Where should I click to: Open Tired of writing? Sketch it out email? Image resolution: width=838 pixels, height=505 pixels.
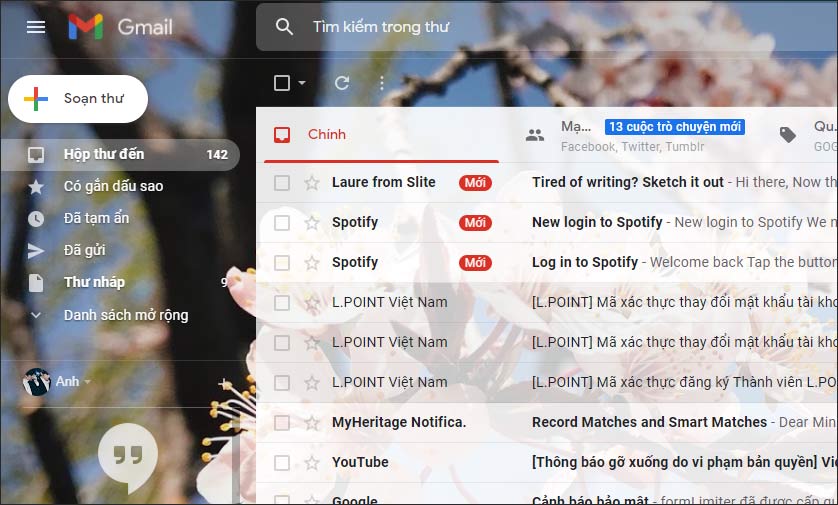pyautogui.click(x=627, y=183)
